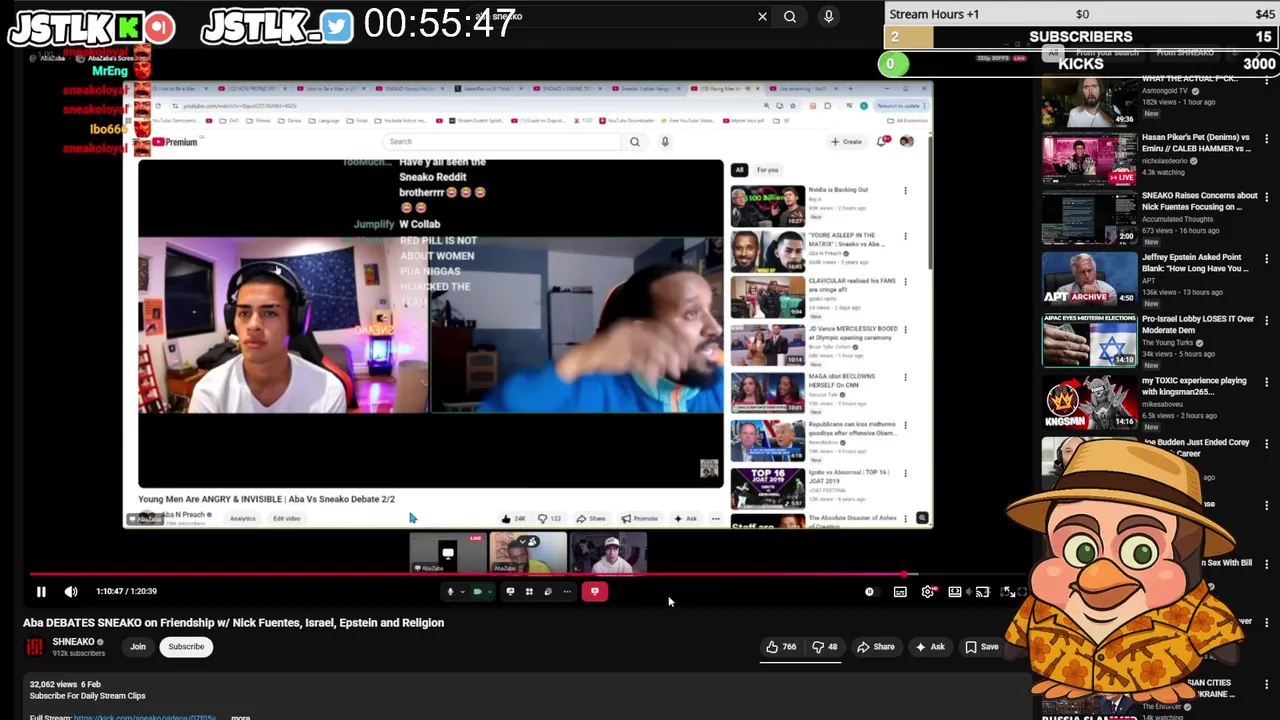Image resolution: width=1280 pixels, height=720 pixels.
Task: Expand description with the 'more' link
Action: point(240,716)
